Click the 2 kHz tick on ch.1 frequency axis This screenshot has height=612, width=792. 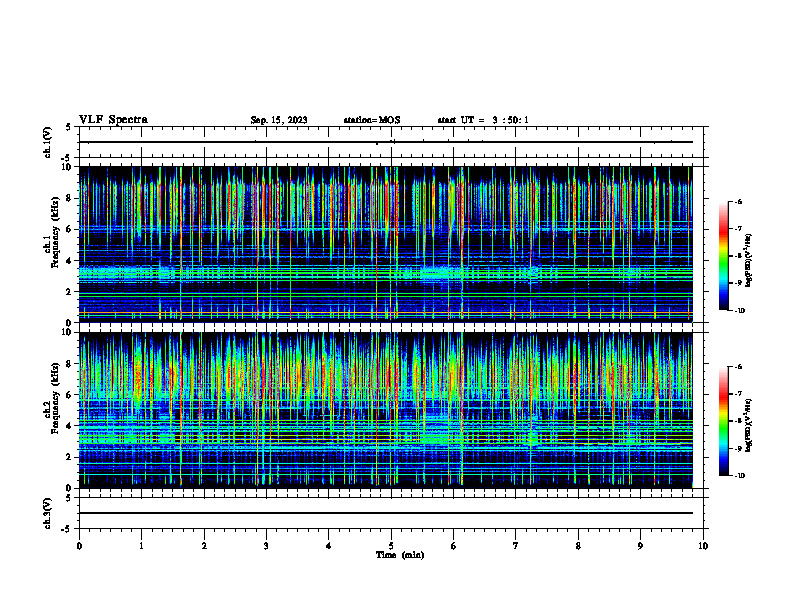pos(70,291)
